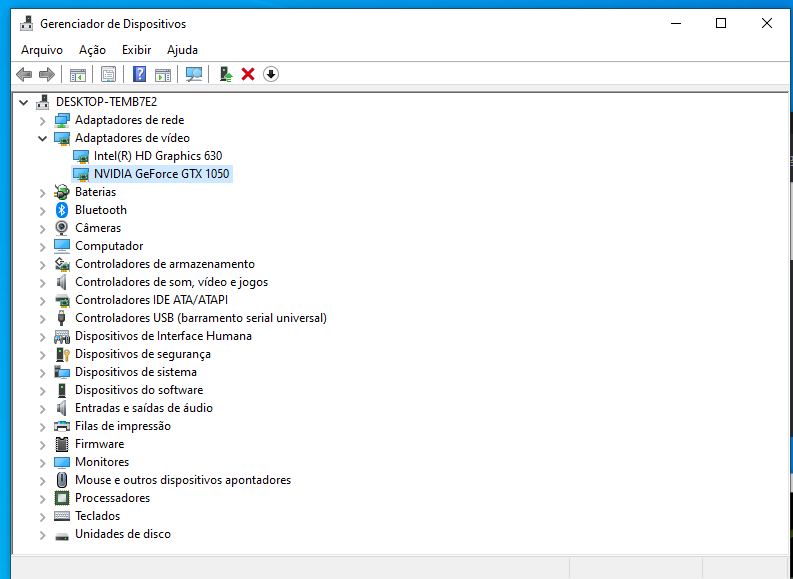
Task: Expand the Monitores chevron
Action: (x=42, y=462)
